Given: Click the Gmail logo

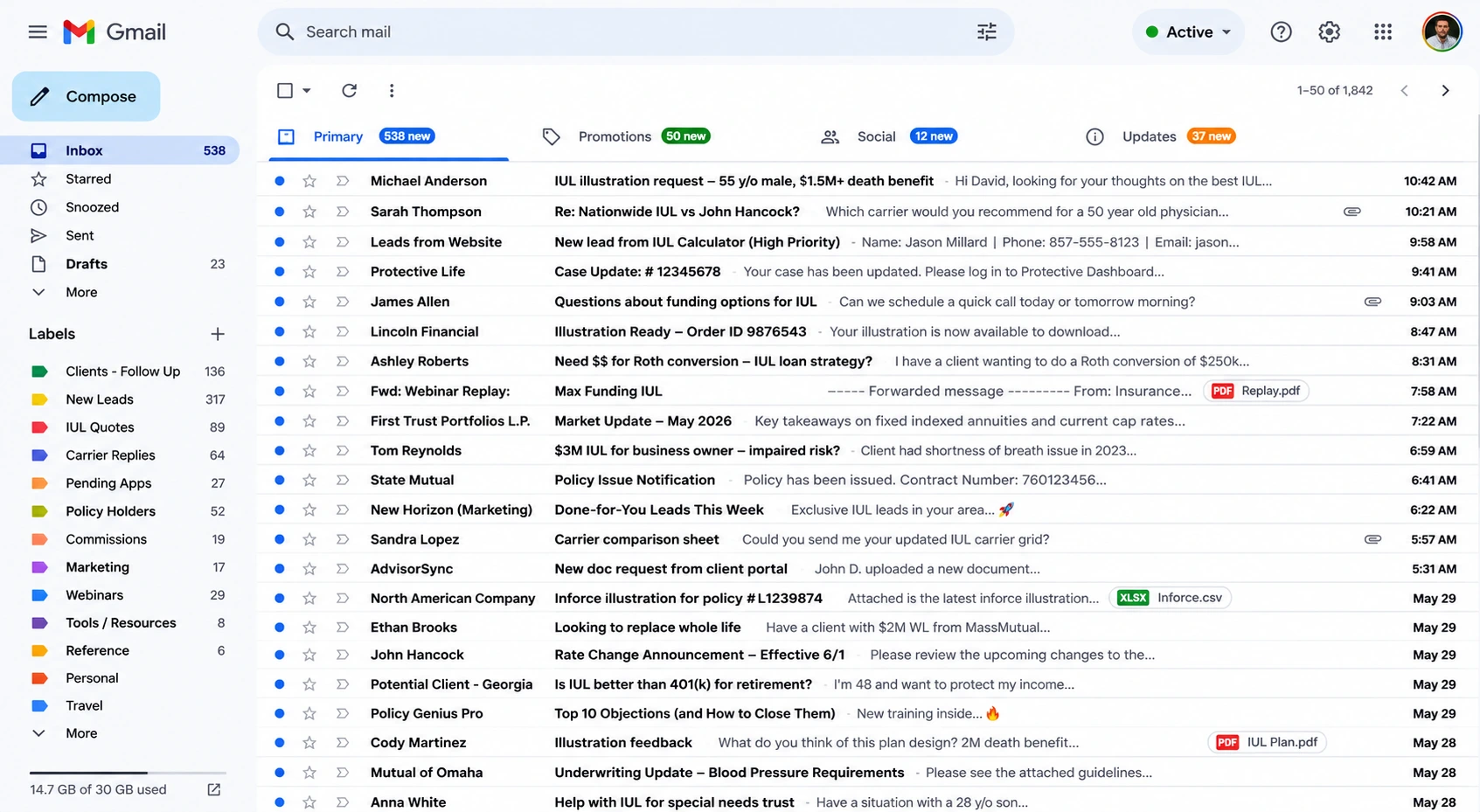Looking at the screenshot, I should (x=115, y=32).
